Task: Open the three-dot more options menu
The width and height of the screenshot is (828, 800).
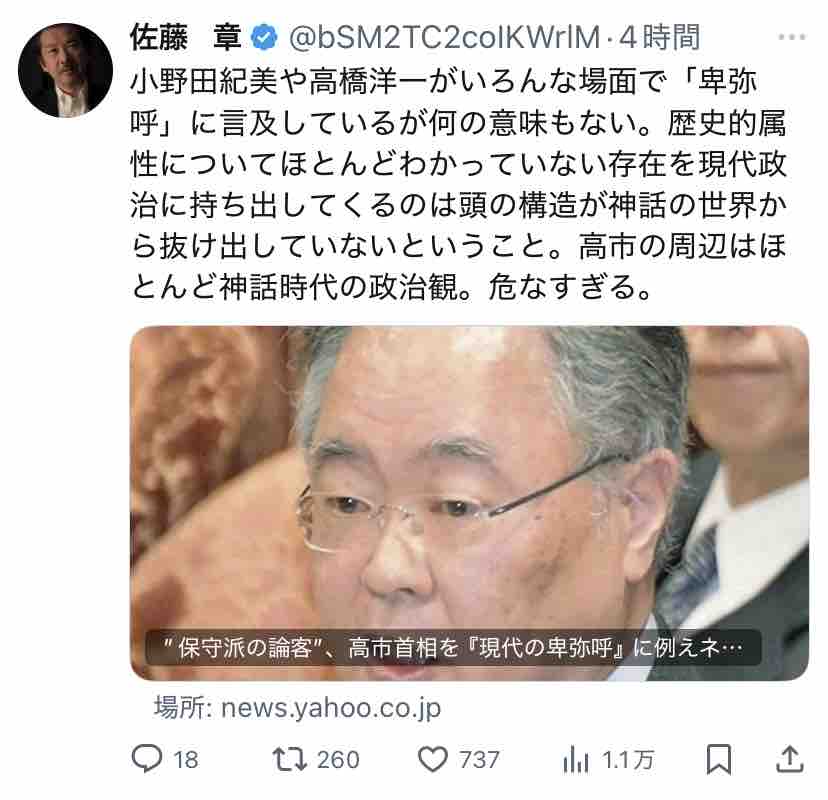Action: point(792,37)
